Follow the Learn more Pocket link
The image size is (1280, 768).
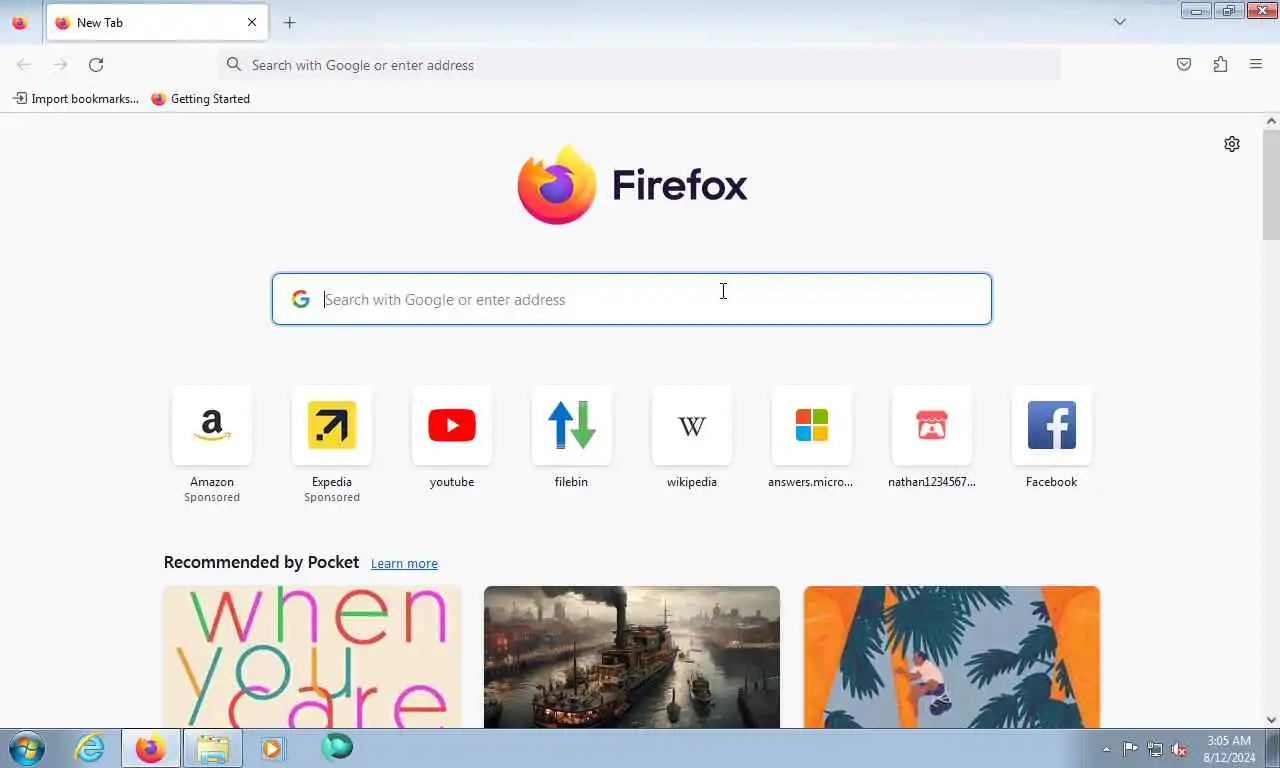pyautogui.click(x=404, y=564)
